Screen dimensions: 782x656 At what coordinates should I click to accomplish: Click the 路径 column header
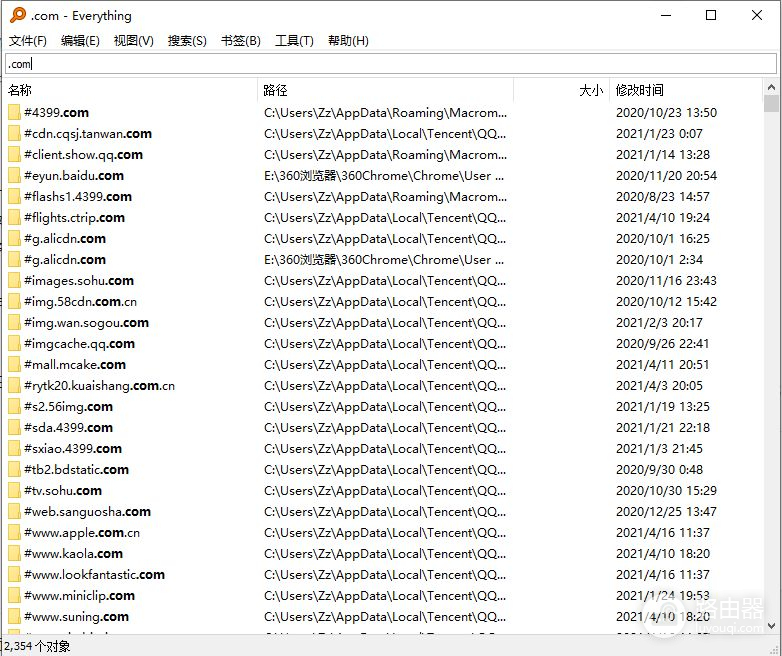[x=276, y=90]
